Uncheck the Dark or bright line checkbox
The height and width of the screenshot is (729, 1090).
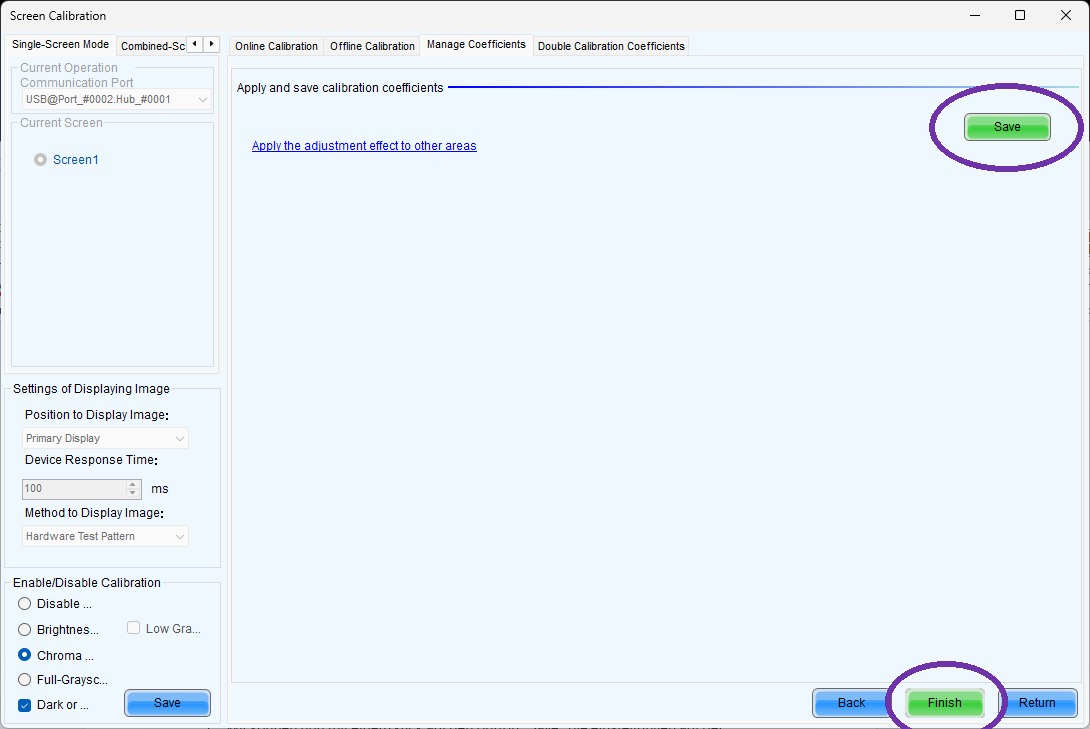click(24, 705)
